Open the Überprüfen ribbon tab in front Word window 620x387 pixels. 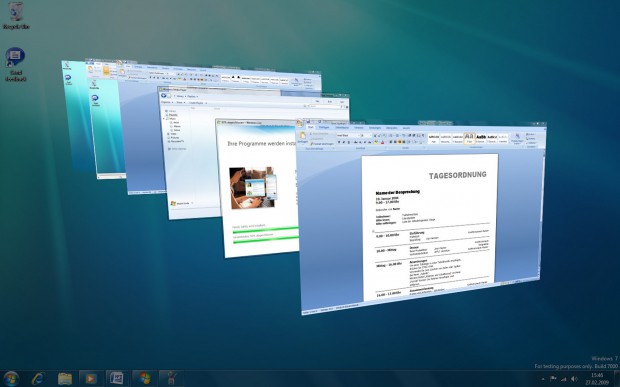tap(391, 128)
